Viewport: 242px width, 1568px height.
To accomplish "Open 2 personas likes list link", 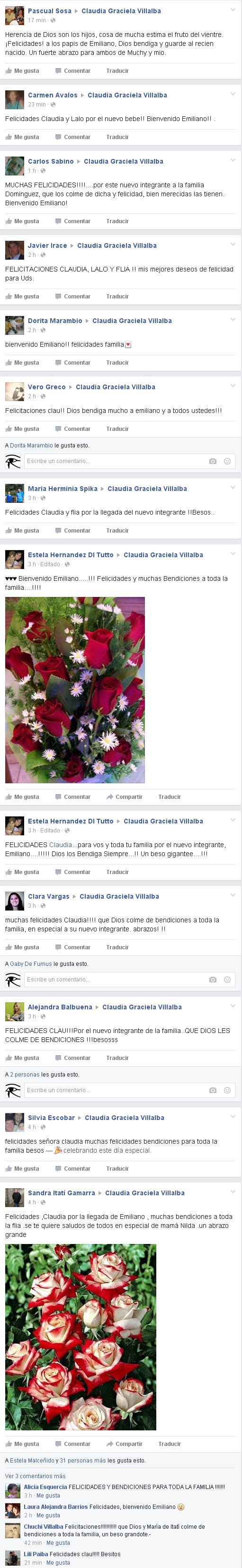I will [x=24, y=1074].
